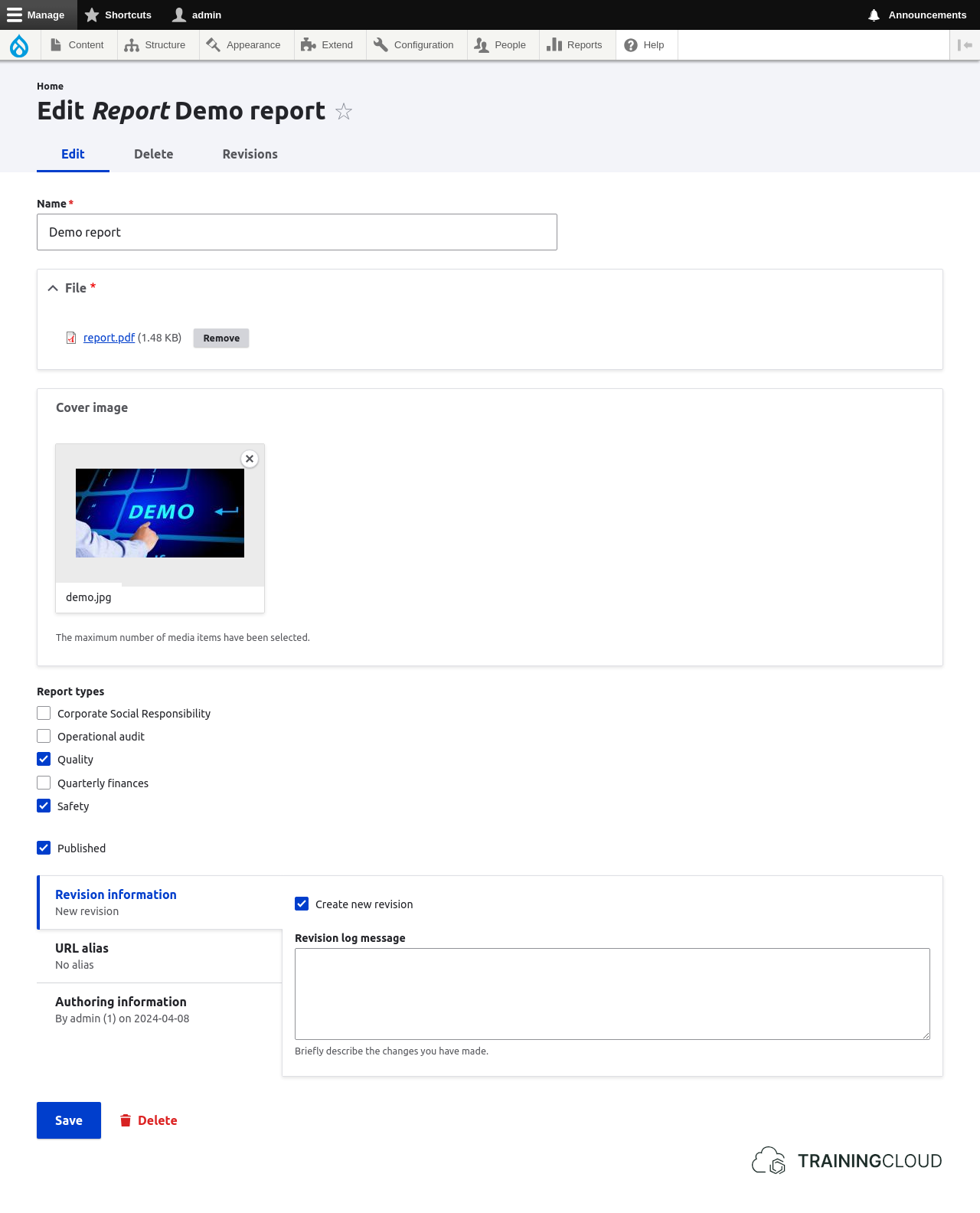Screen dimensions: 980x1213
Task: Click the Home breadcrumb link
Action: click(50, 87)
